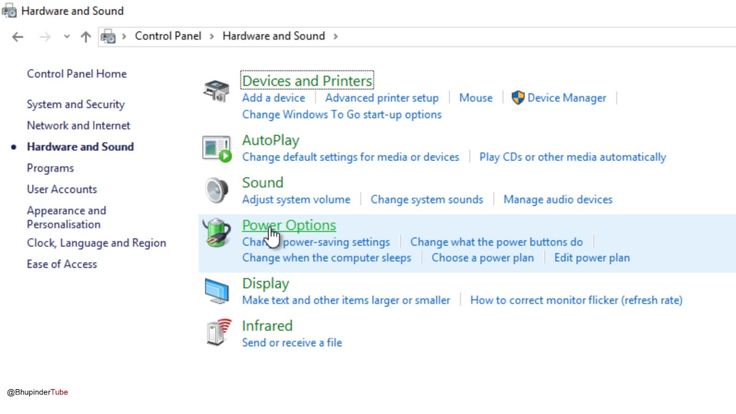Go to Control Panel Home
This screenshot has height=414, width=736.
(77, 74)
